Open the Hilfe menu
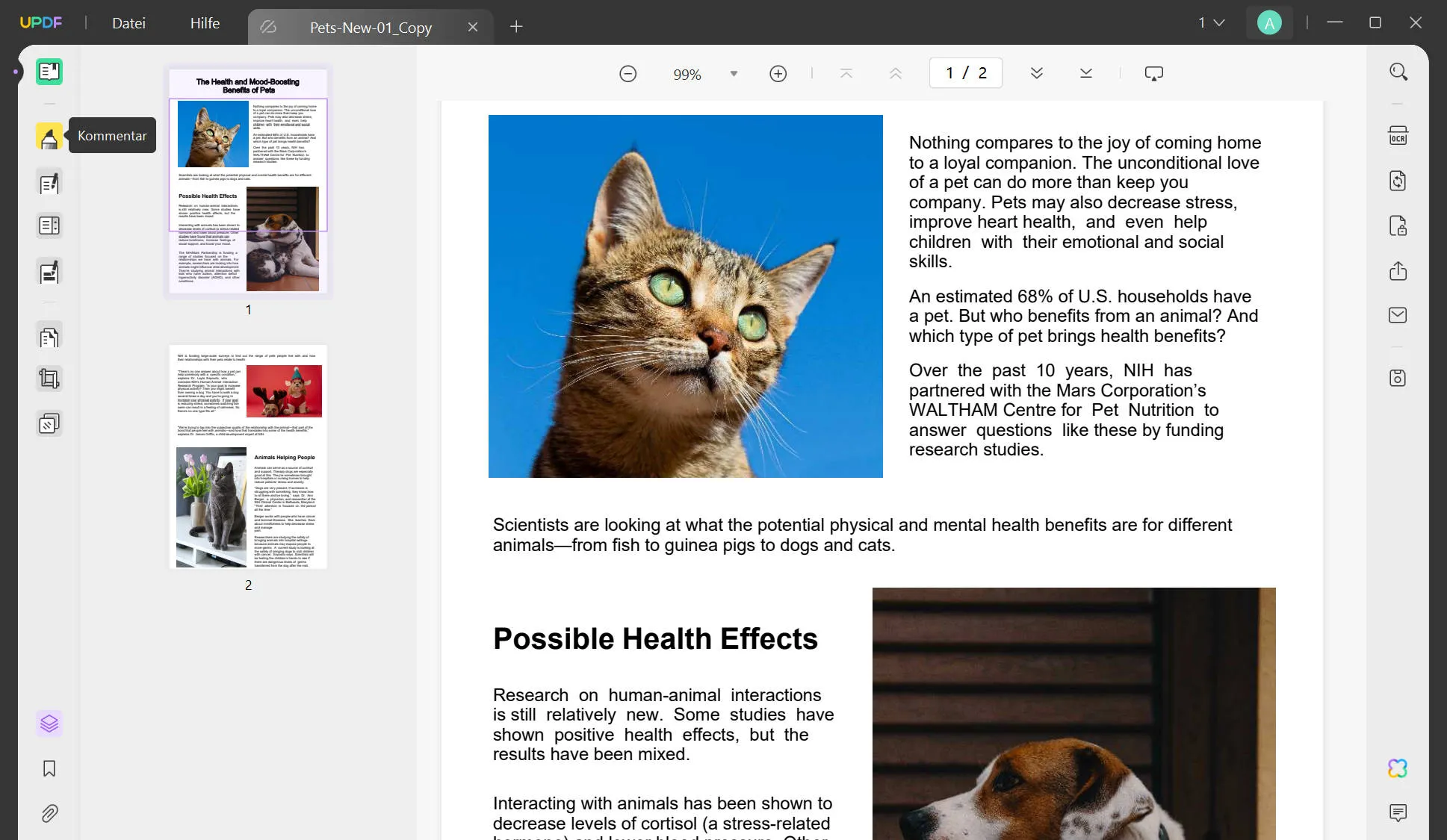Screen dimensions: 1447x840 point(205,23)
